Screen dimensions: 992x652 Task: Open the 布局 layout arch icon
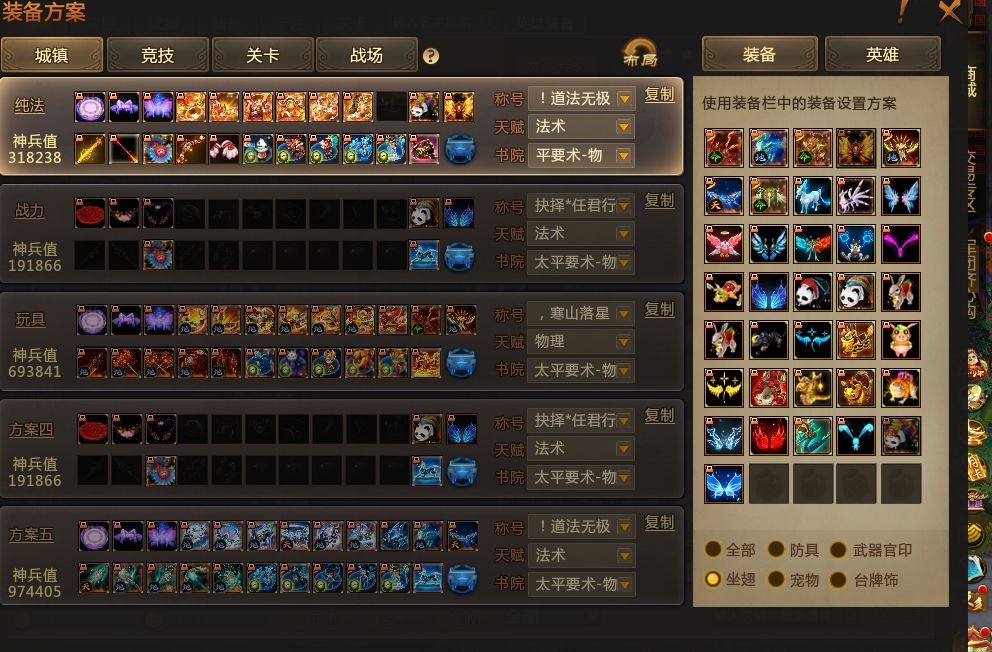pos(640,54)
